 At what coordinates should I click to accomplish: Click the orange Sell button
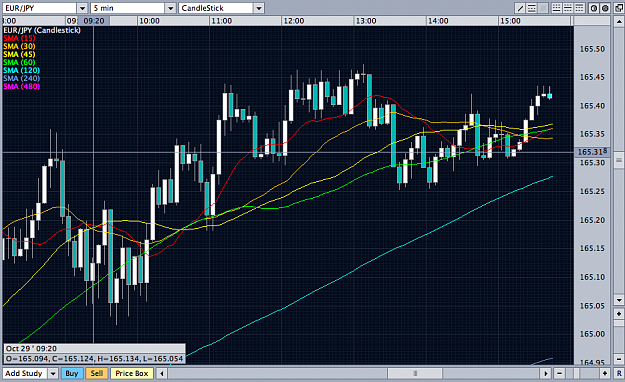(x=97, y=374)
